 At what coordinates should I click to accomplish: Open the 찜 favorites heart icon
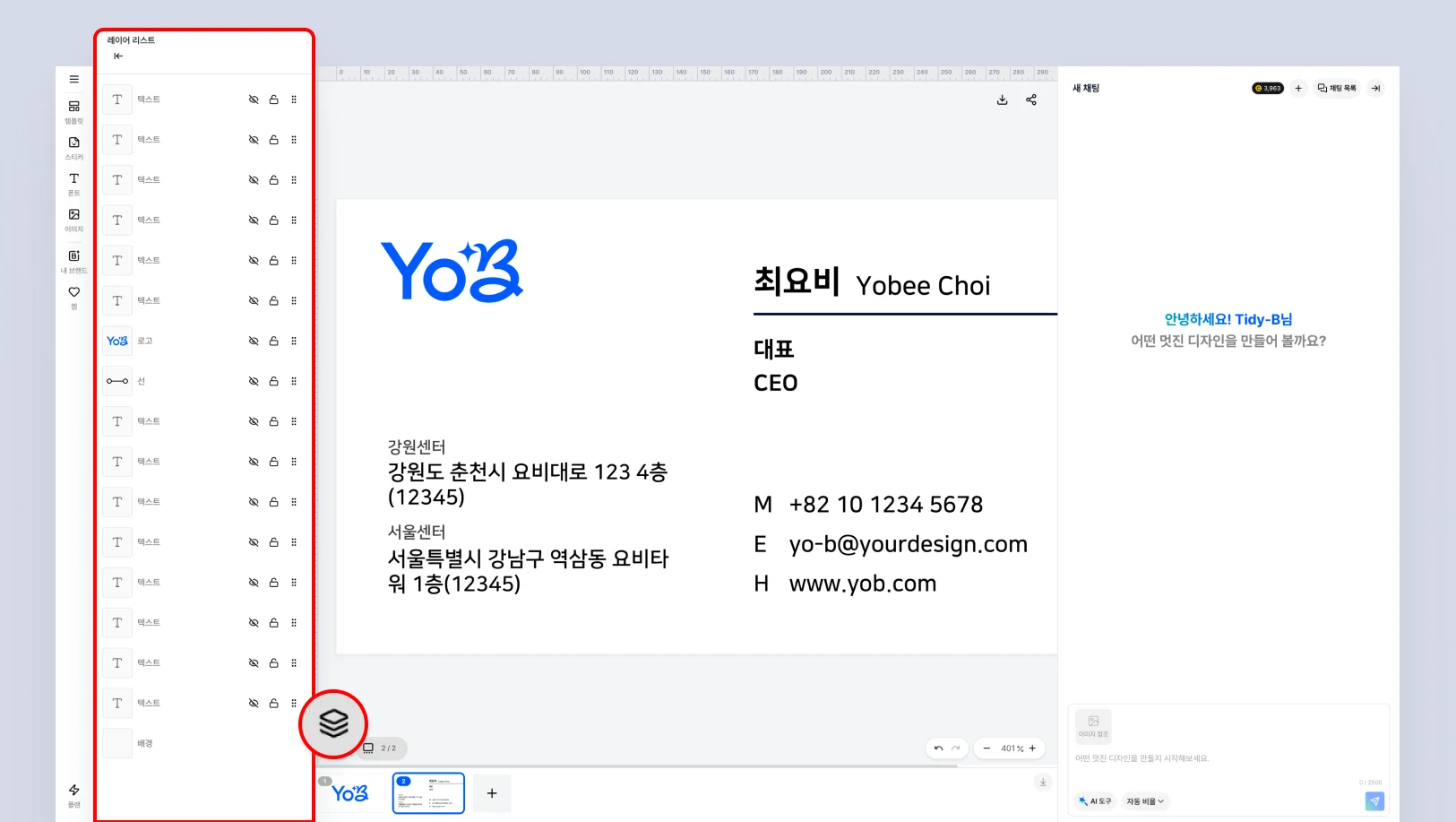tap(74, 297)
